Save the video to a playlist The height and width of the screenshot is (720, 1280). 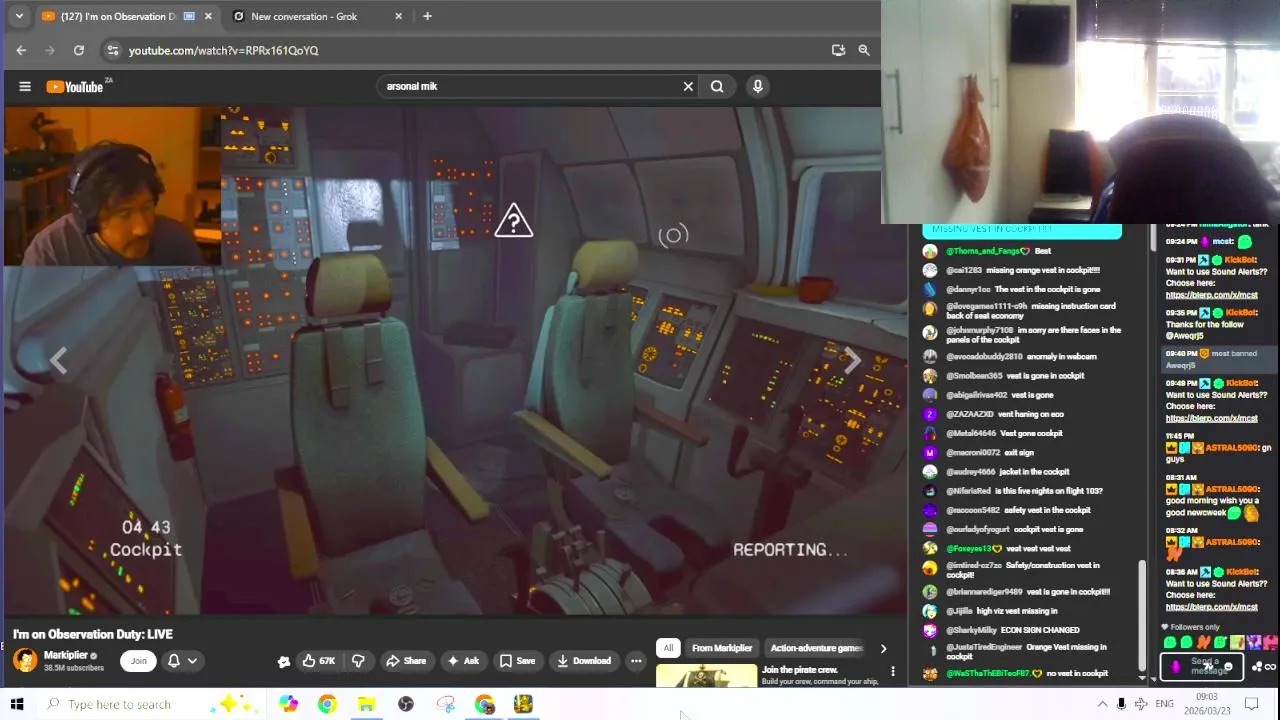(x=517, y=661)
